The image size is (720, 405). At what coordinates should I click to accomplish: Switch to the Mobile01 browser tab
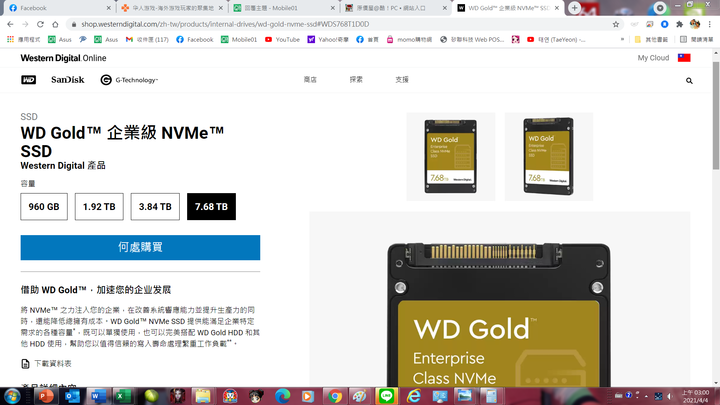(281, 8)
